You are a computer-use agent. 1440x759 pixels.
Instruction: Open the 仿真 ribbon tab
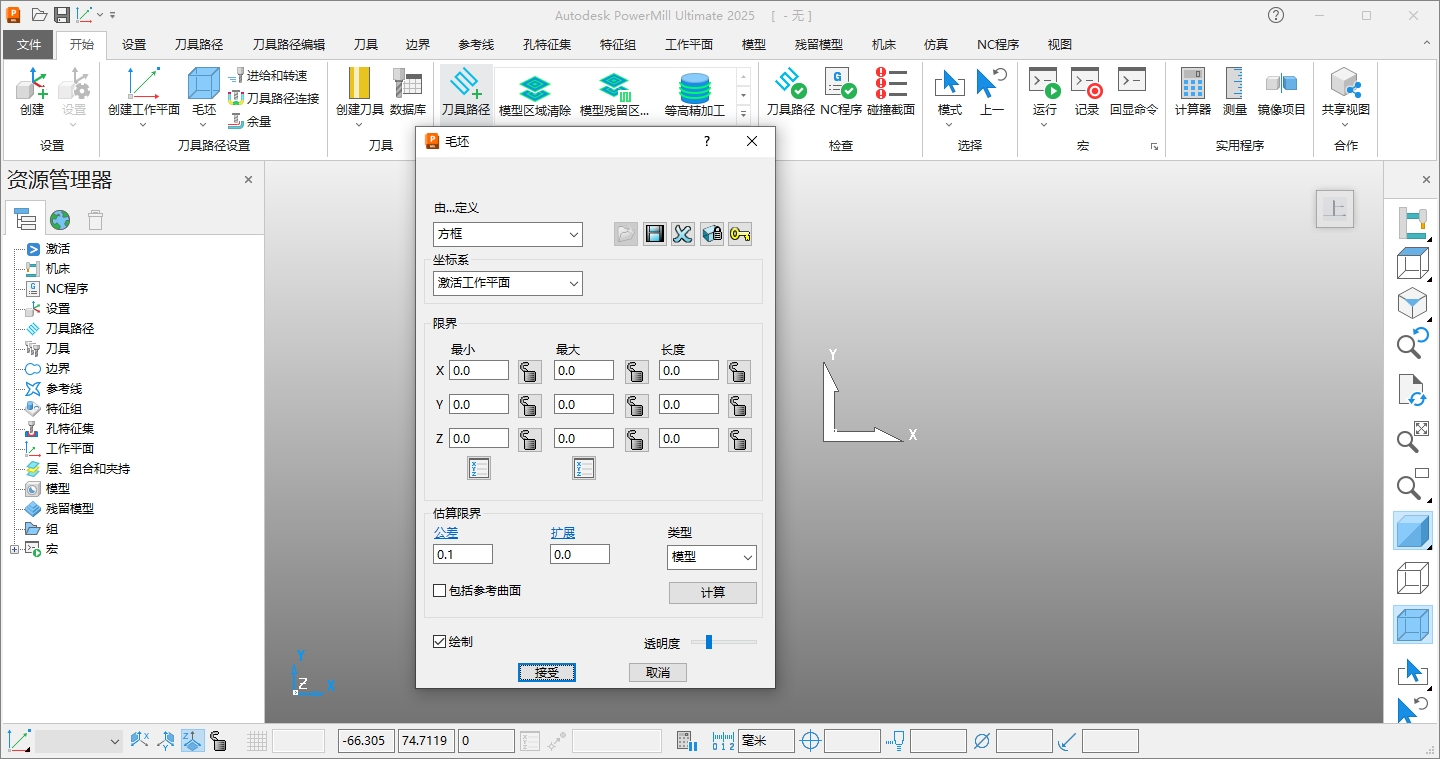coord(937,44)
